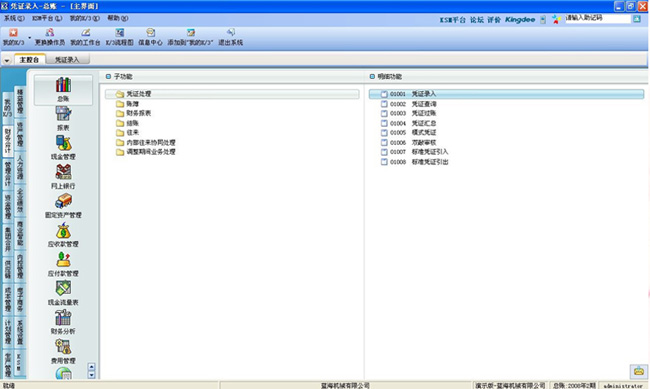Image resolution: width=650 pixels, height=389 pixels.
Task: Select the 成本管理 vertical side tab
Action: (x=7, y=299)
